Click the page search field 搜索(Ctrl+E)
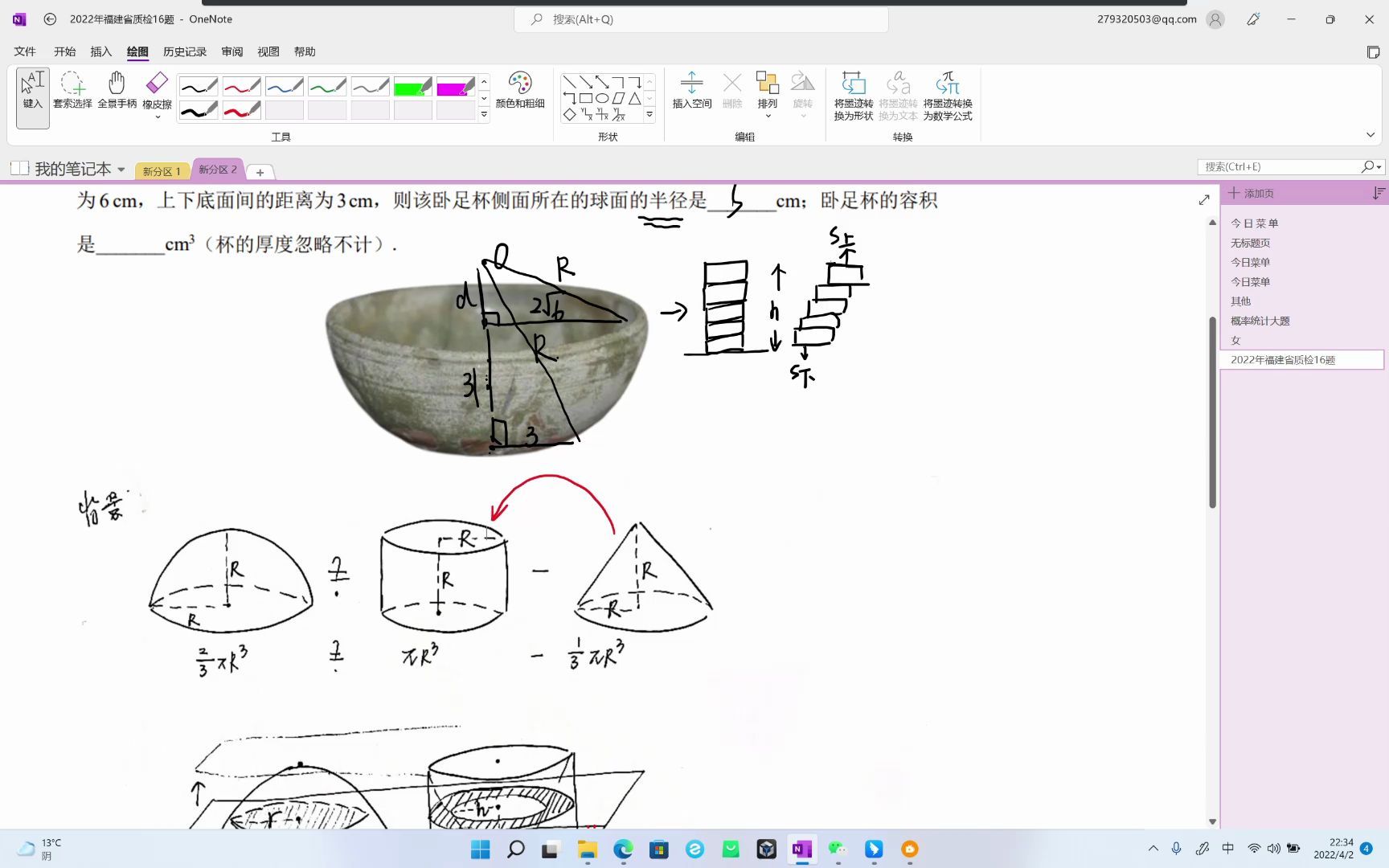Viewport: 1389px width, 868px height. click(1278, 166)
